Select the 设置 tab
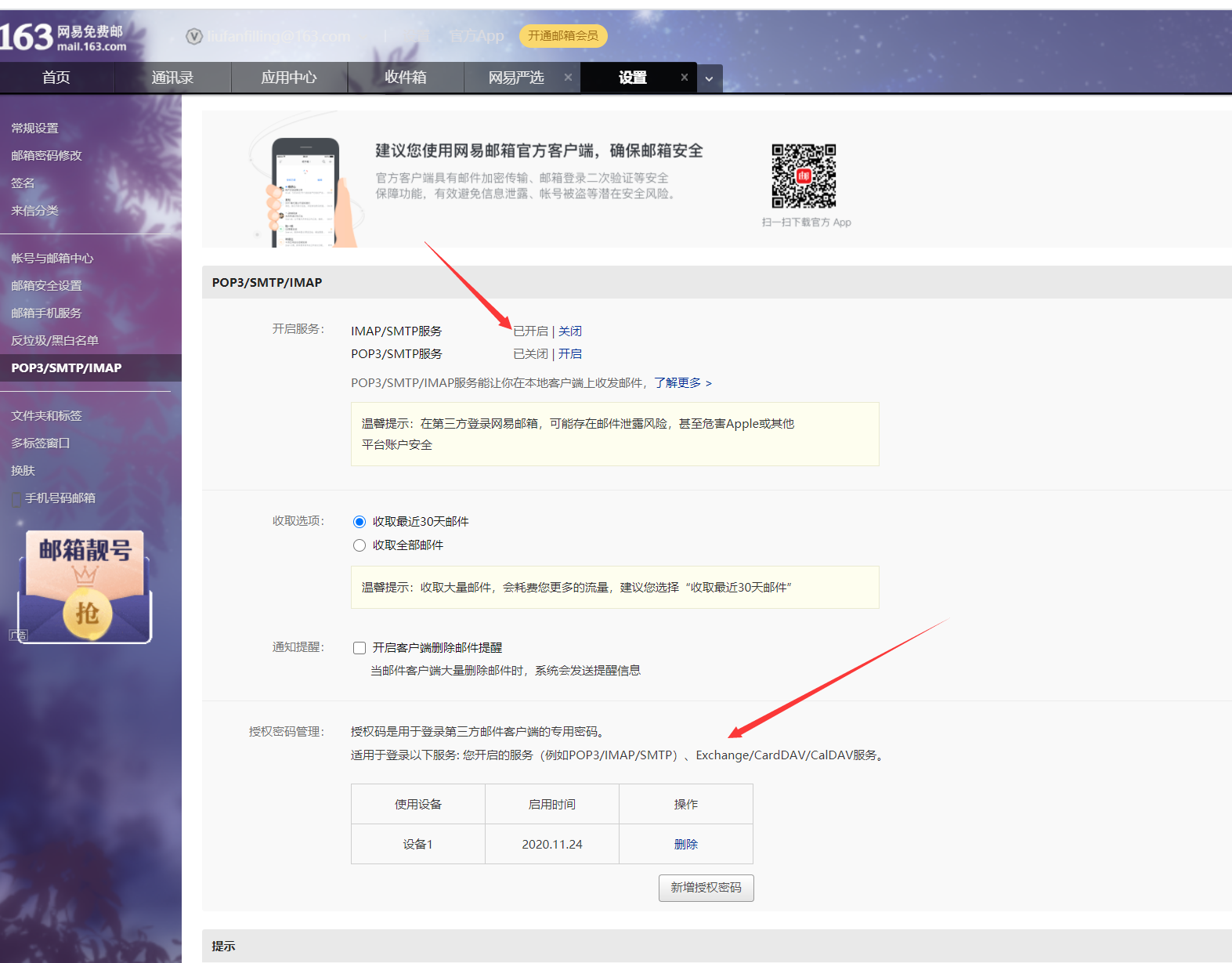 coord(633,77)
